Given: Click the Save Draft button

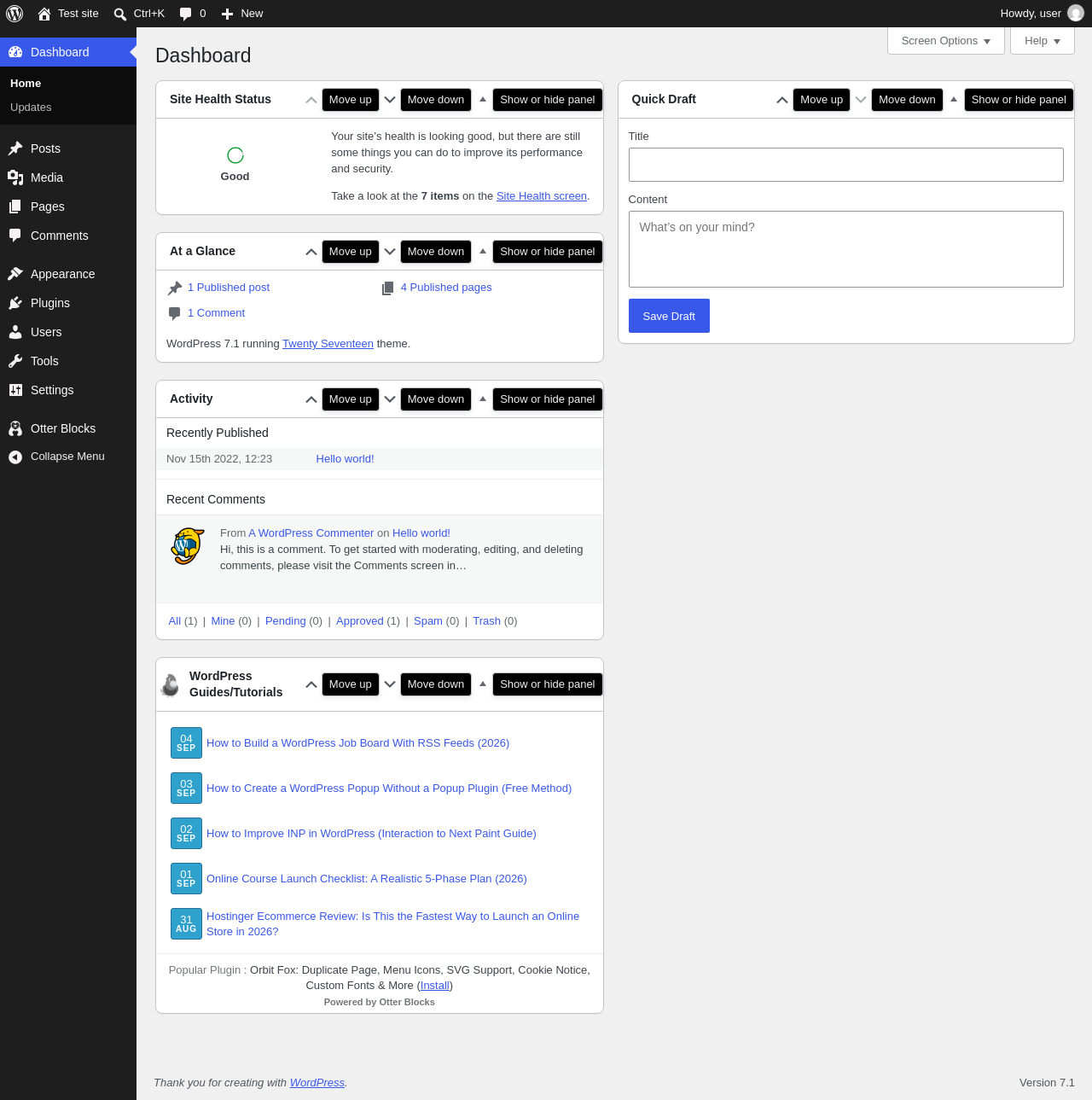Looking at the screenshot, I should pos(669,316).
